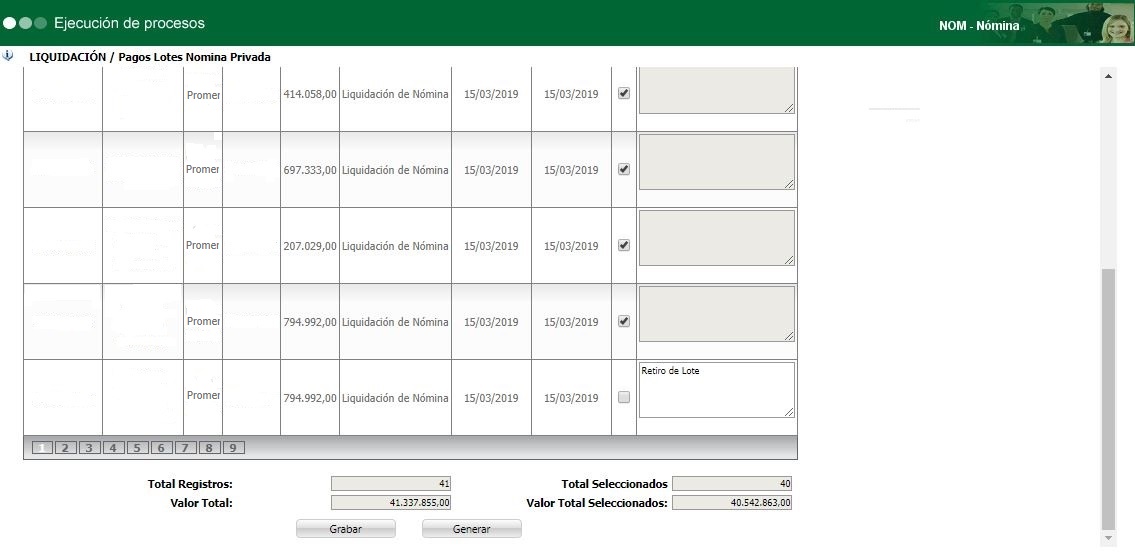Go to page 1 of the grid
This screenshot has height=555, width=1135.
pos(43,448)
